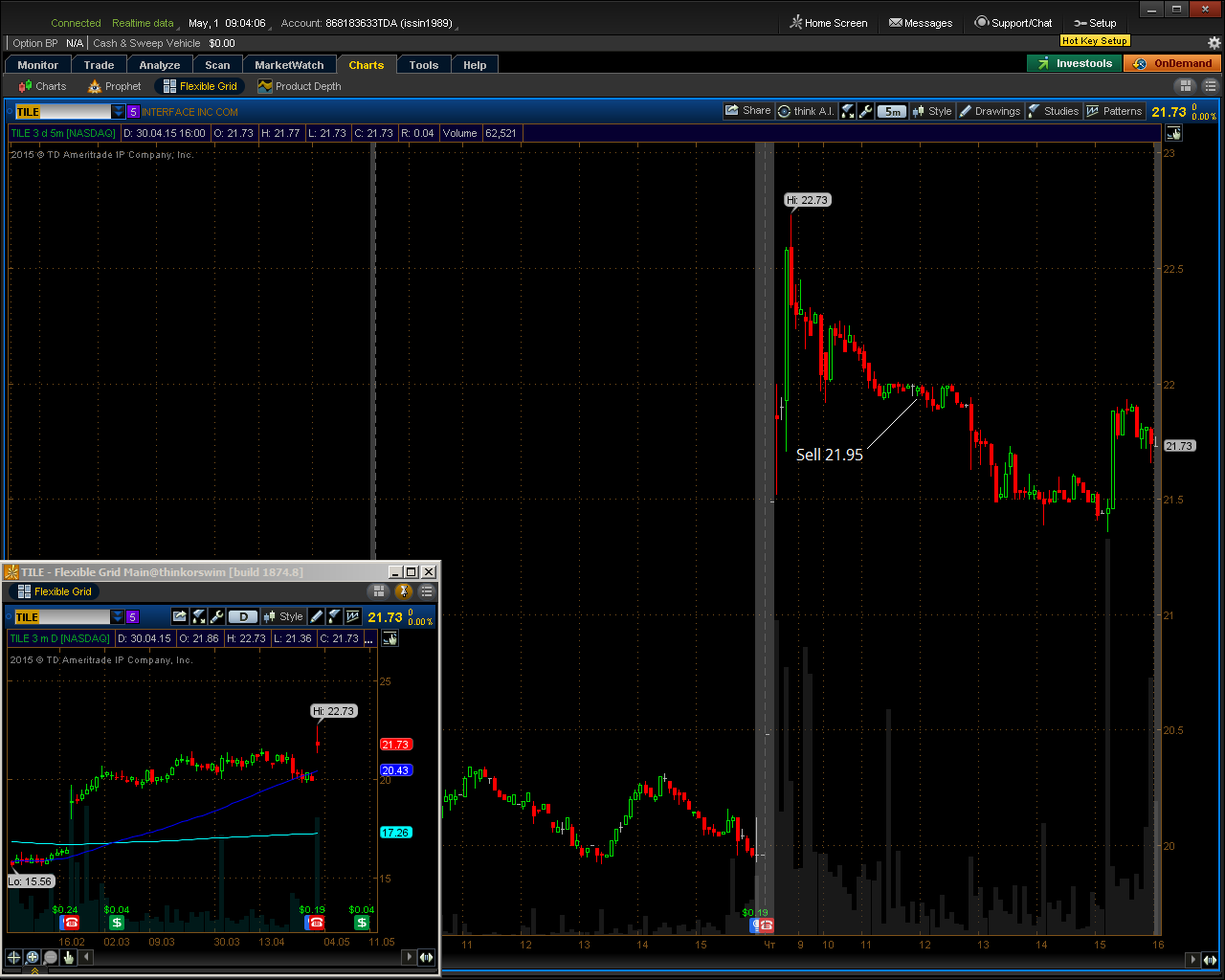Open the Studies menu in main chart
Screen dimensions: 1225x980
click(x=1054, y=111)
